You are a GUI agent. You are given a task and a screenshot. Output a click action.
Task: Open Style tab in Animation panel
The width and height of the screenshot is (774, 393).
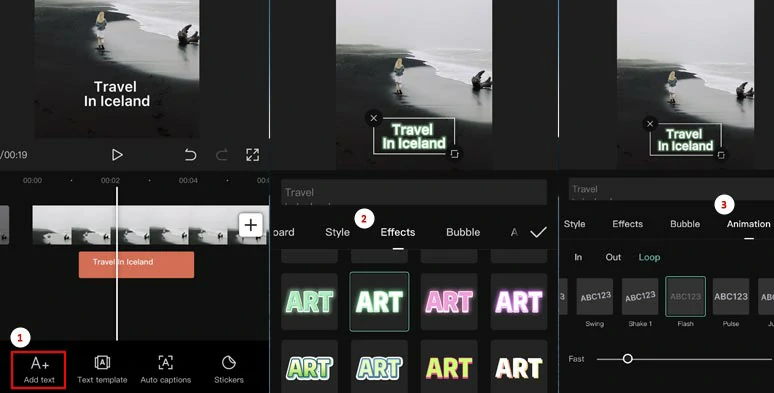(574, 224)
